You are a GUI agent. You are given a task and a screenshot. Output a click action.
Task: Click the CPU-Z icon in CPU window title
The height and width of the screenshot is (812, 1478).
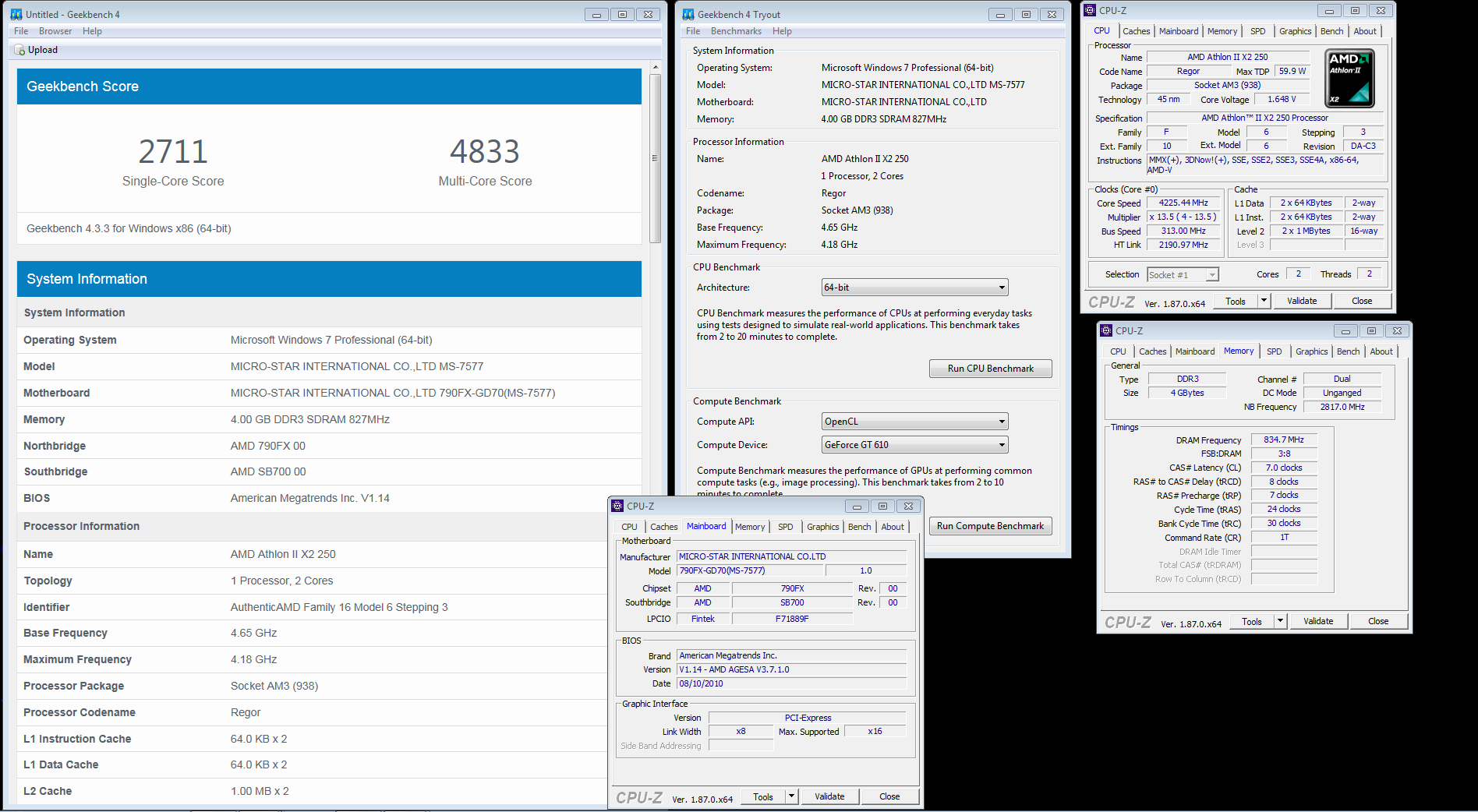click(x=1090, y=10)
